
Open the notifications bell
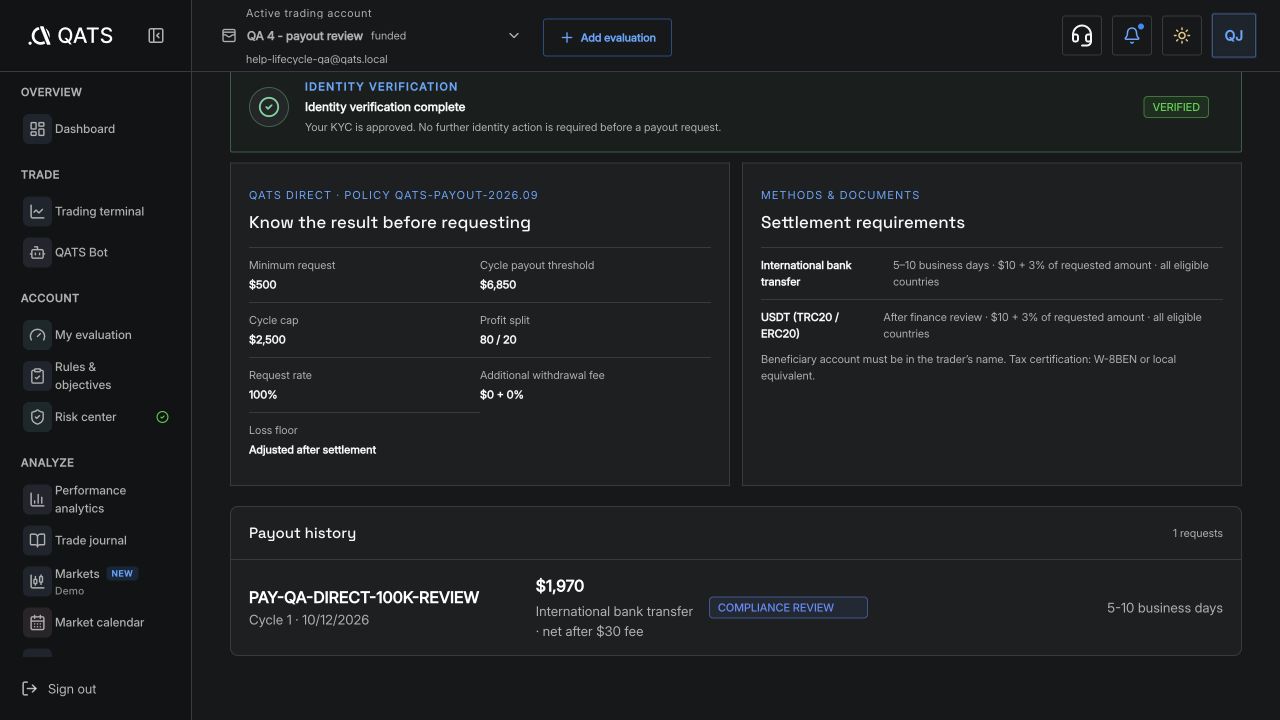1132,36
